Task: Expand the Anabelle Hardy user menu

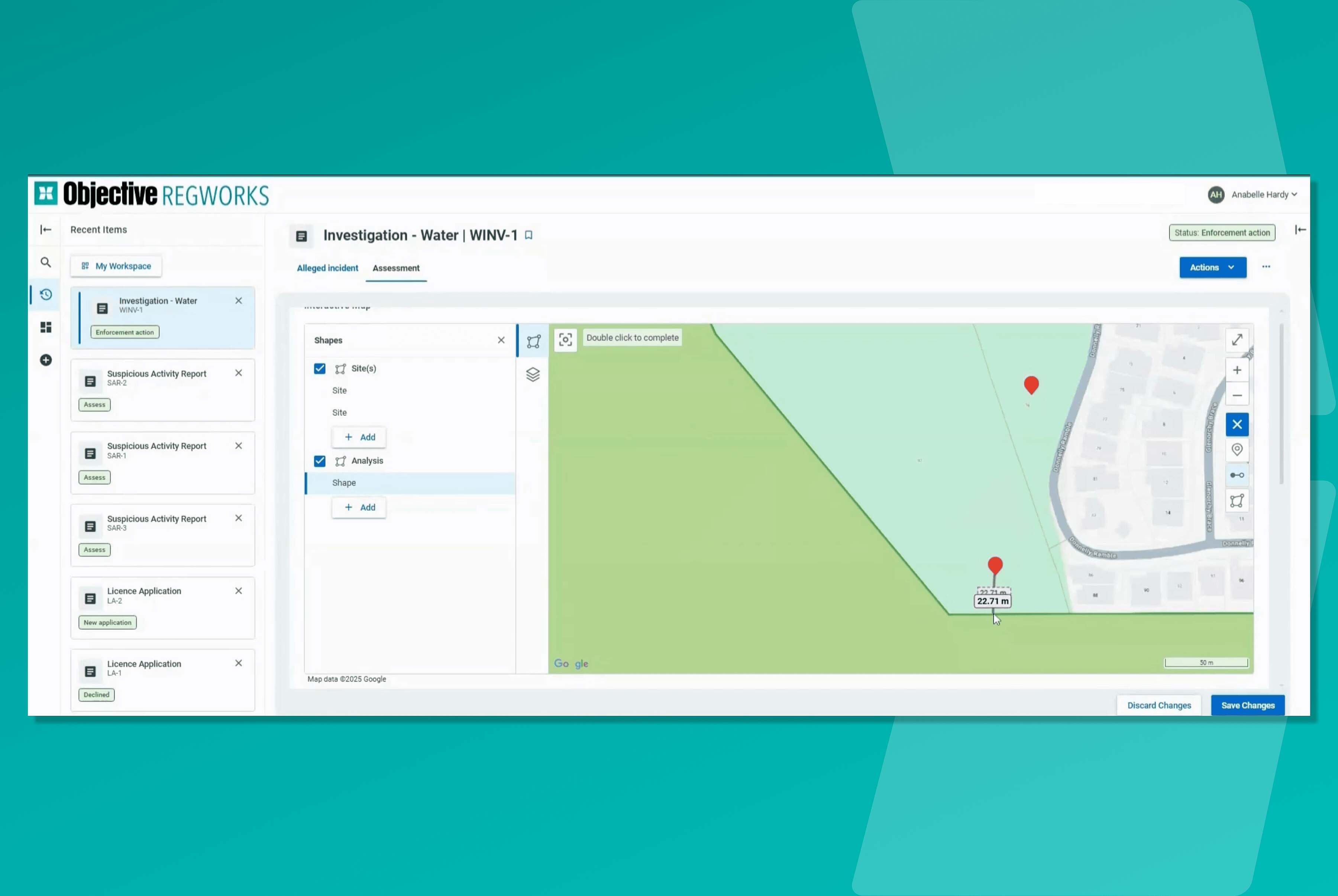Action: (1263, 195)
